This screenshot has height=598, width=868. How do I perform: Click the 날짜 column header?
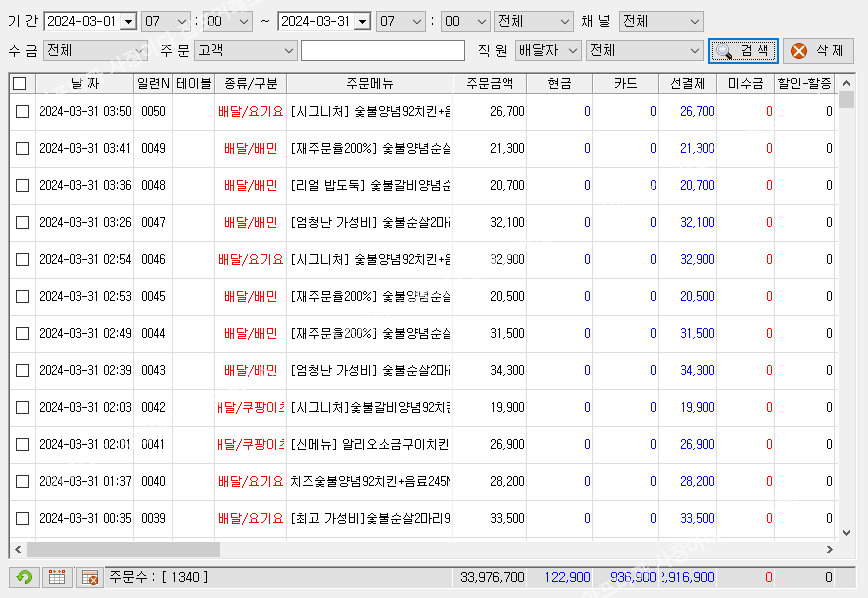(84, 84)
